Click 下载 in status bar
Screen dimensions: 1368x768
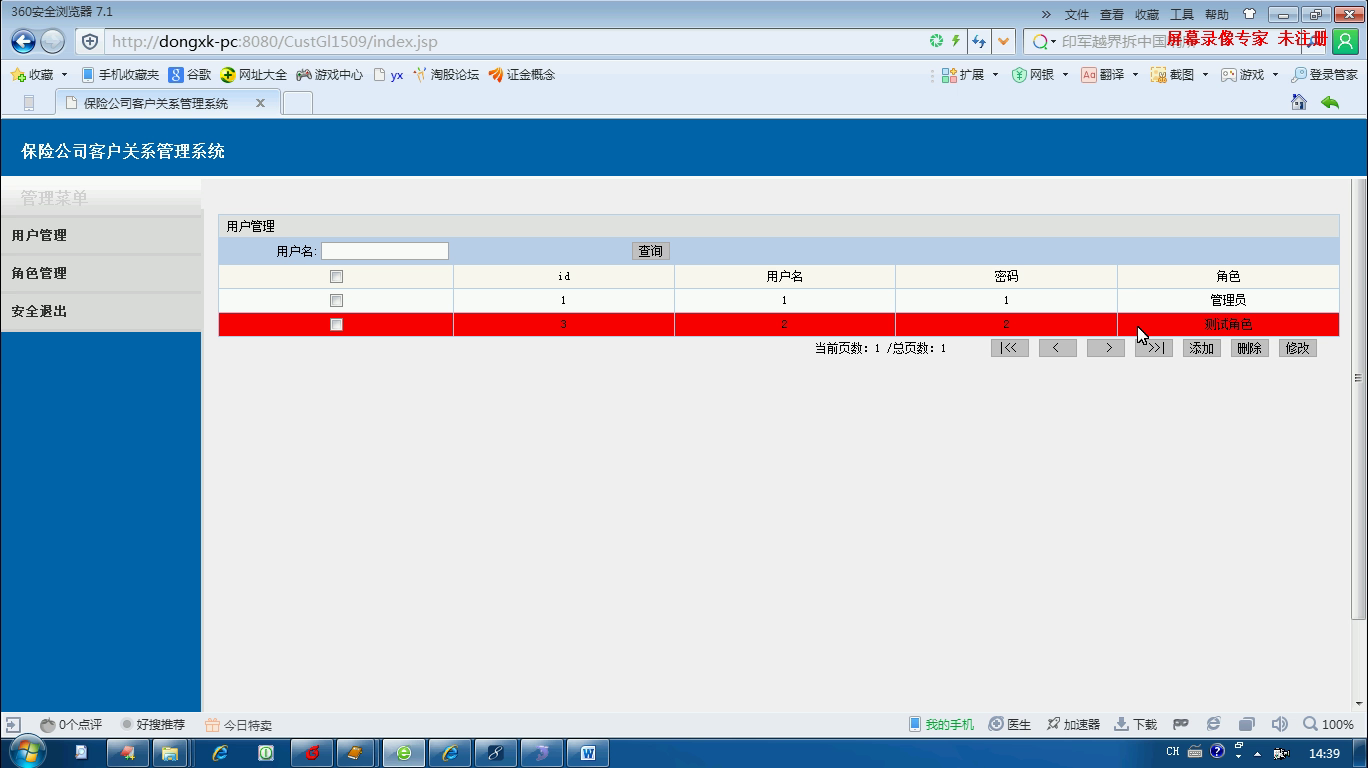point(1136,724)
